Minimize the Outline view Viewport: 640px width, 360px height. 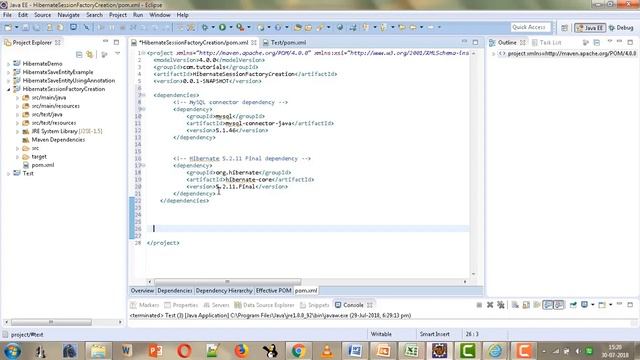pos(620,42)
